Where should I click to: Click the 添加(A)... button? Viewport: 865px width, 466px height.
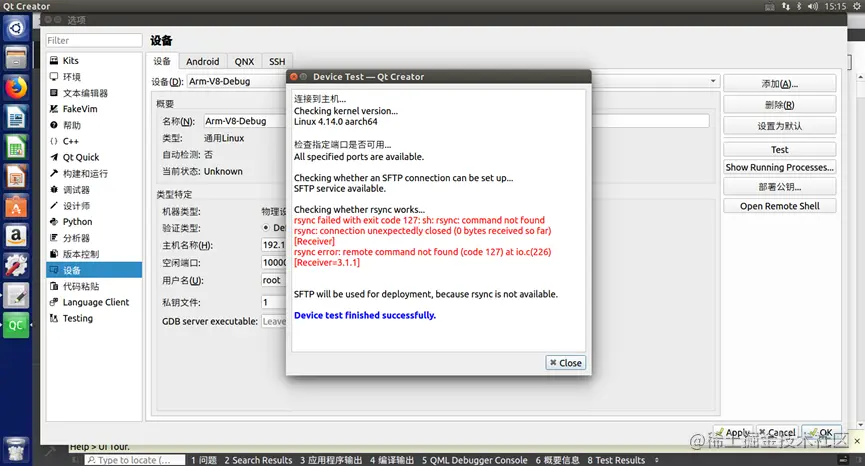click(779, 84)
